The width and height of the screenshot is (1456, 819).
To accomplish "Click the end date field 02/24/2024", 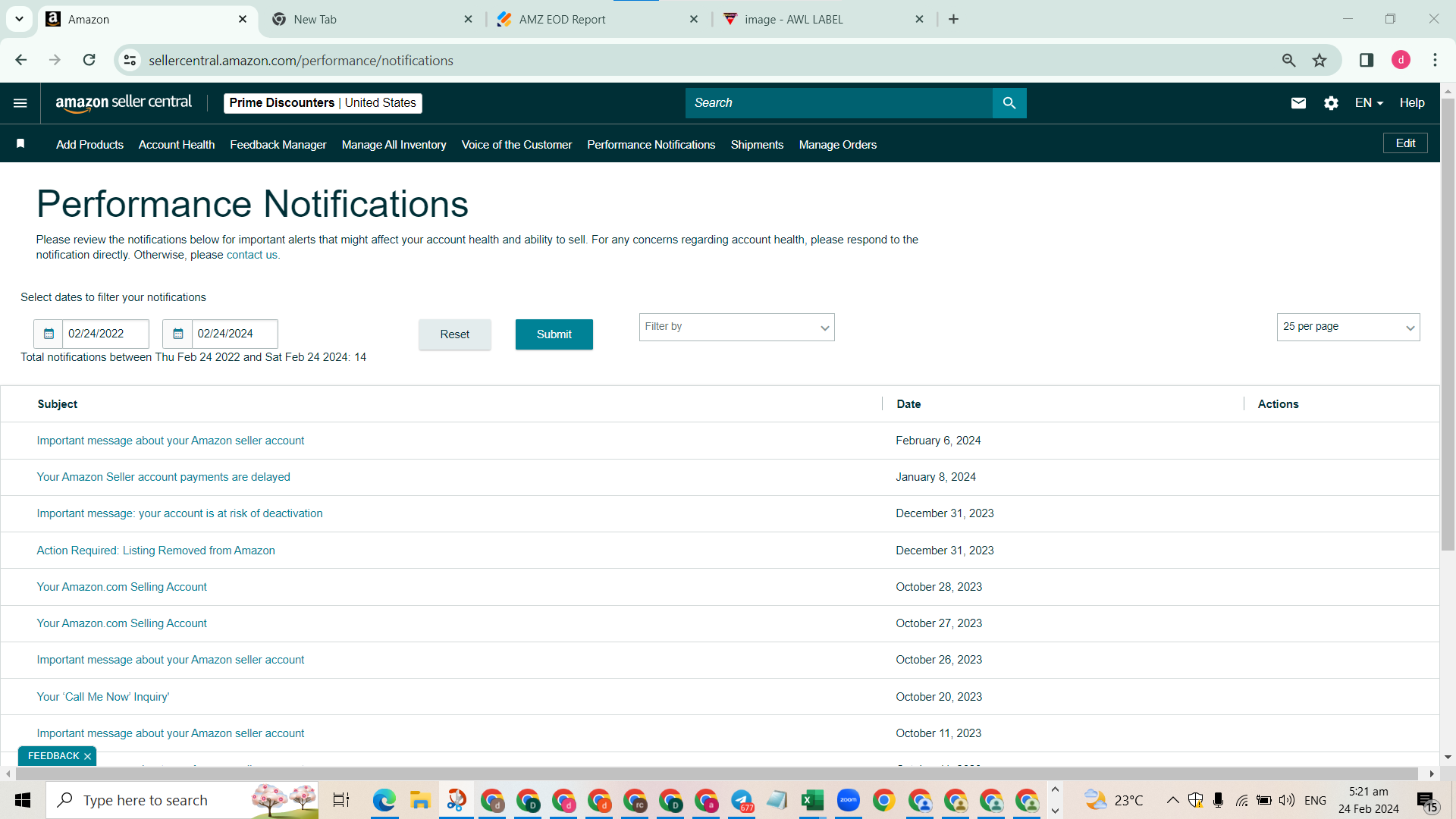I will (235, 334).
